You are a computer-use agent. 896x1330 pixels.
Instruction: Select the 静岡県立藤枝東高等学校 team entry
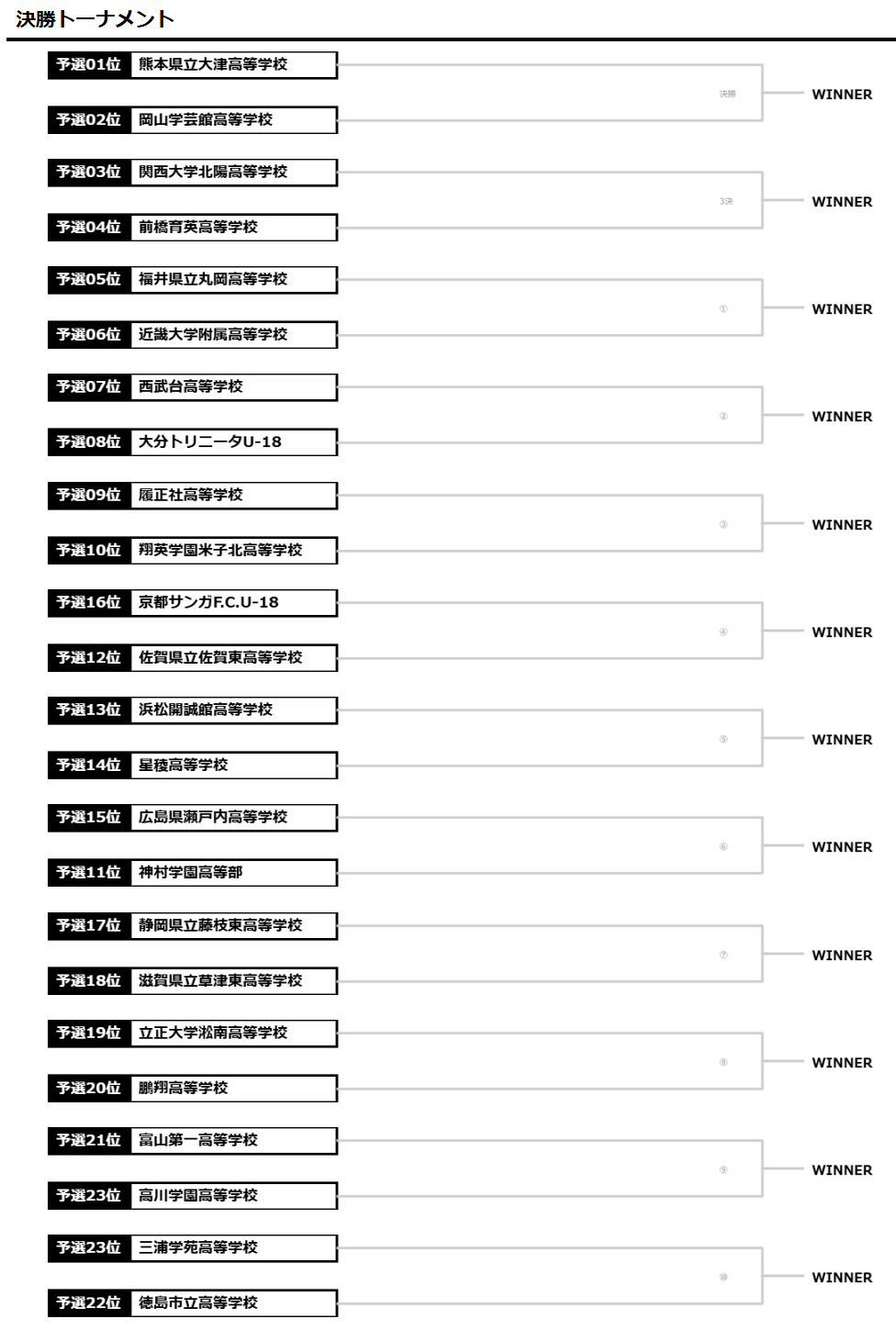click(x=233, y=925)
